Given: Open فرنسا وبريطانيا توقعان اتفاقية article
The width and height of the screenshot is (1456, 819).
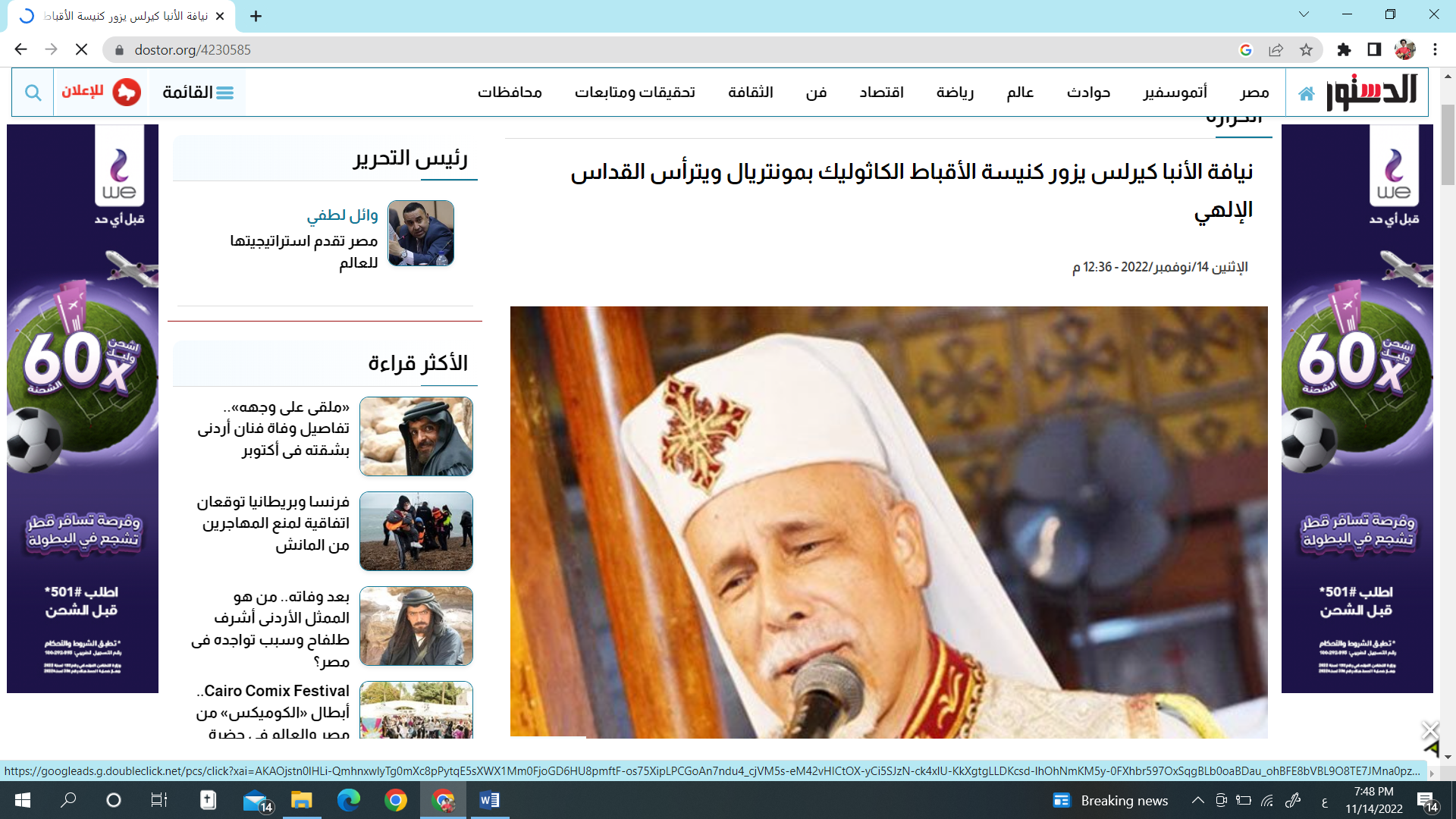Looking at the screenshot, I should (x=274, y=523).
